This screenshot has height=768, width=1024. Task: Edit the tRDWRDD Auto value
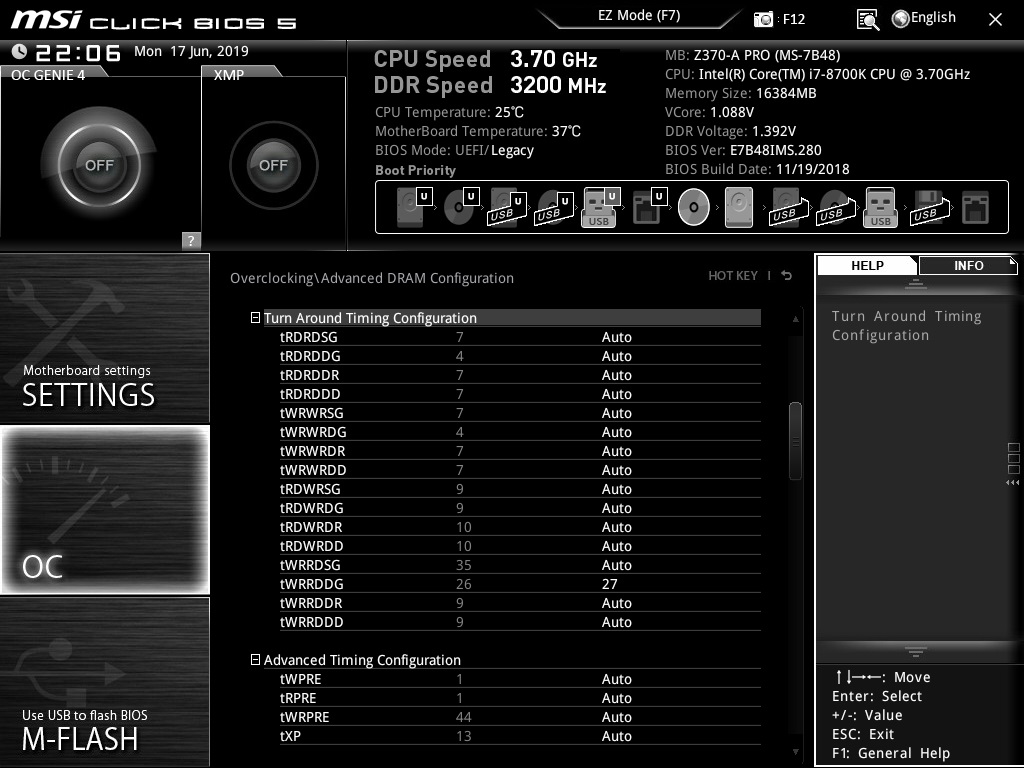pos(616,545)
